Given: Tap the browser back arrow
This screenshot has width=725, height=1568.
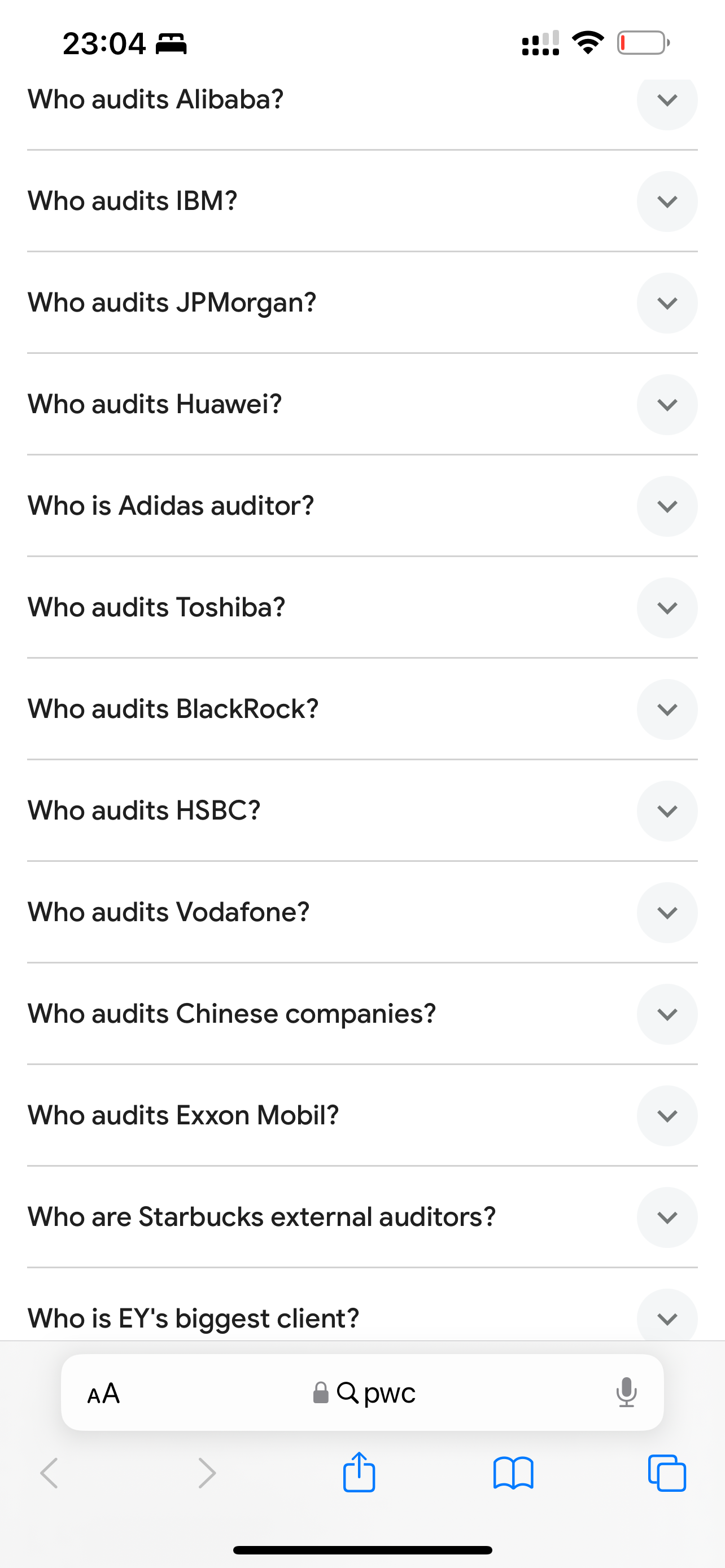Looking at the screenshot, I should tap(49, 1473).
